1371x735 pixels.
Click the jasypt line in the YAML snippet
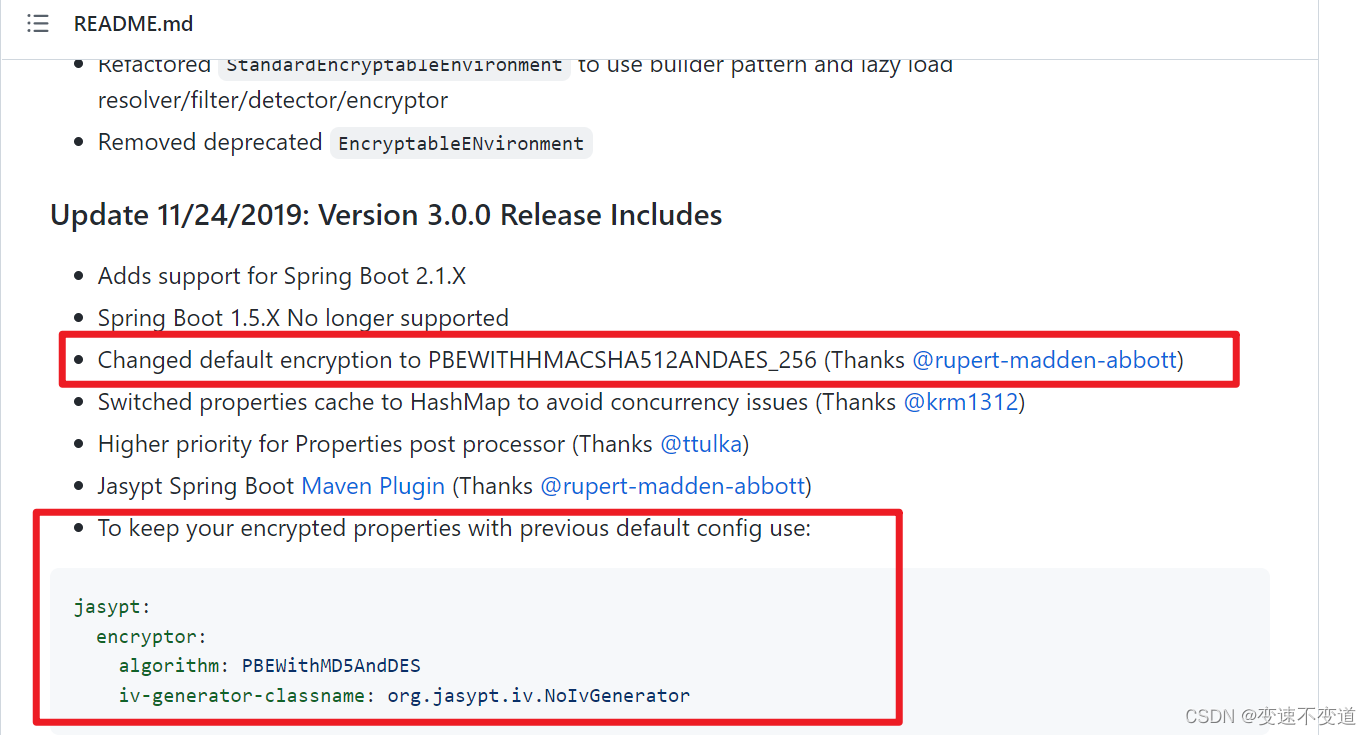112,606
